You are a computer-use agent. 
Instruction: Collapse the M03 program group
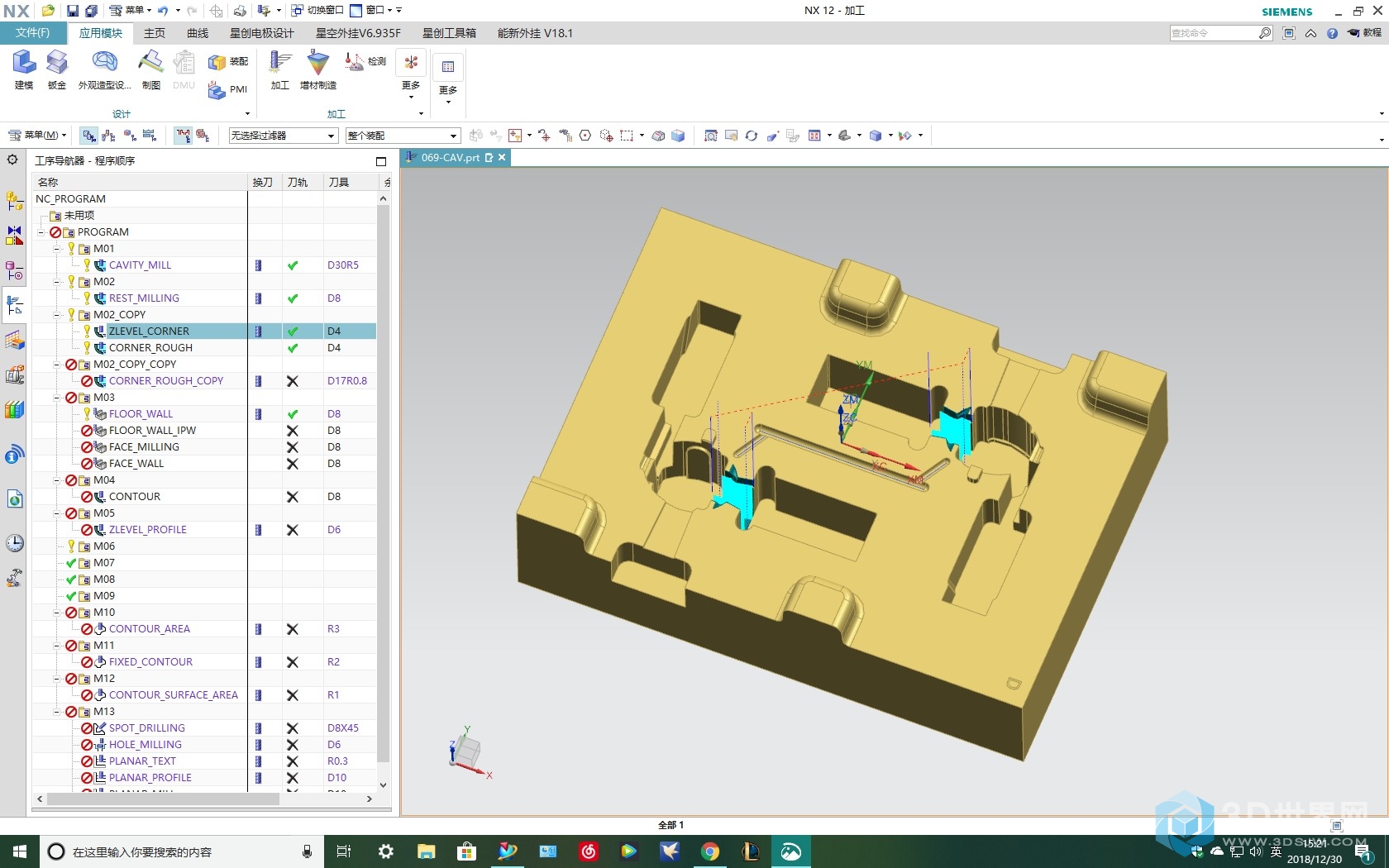57,398
